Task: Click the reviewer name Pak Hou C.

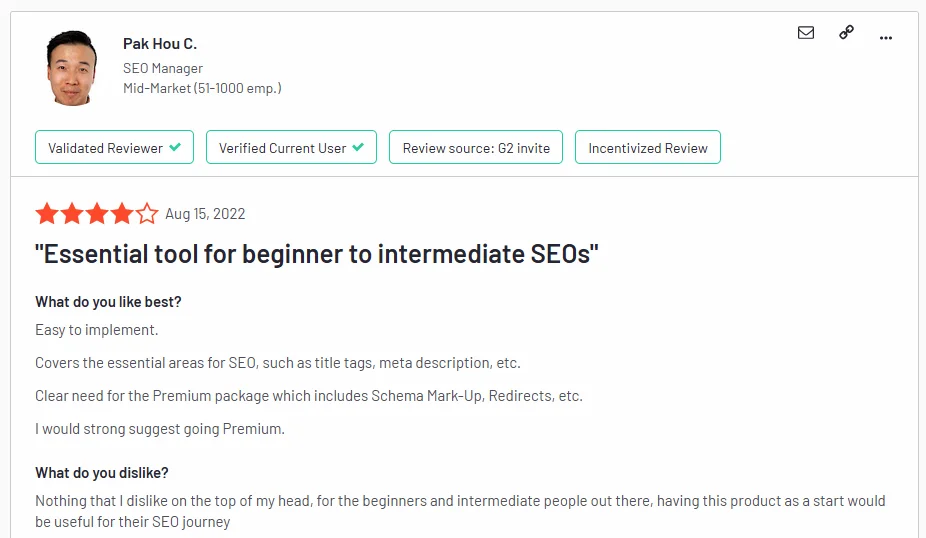Action: 160,43
